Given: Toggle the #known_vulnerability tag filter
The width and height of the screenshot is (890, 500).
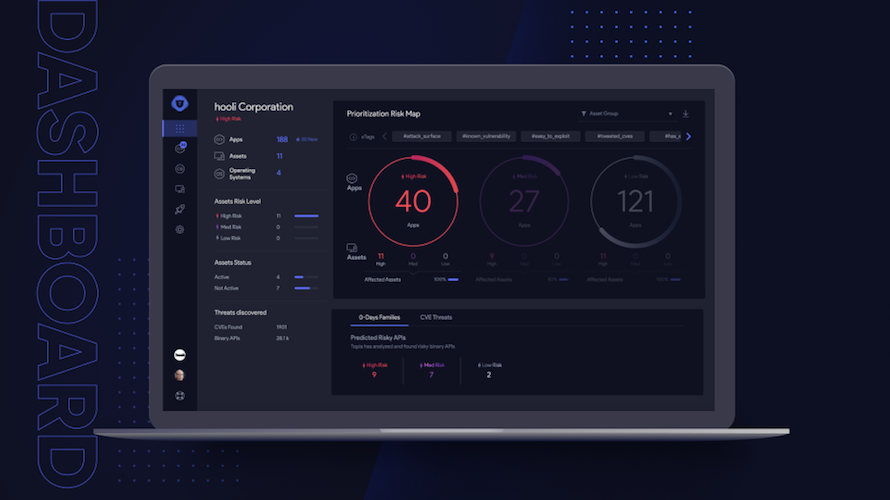Looking at the screenshot, I should click(x=486, y=136).
